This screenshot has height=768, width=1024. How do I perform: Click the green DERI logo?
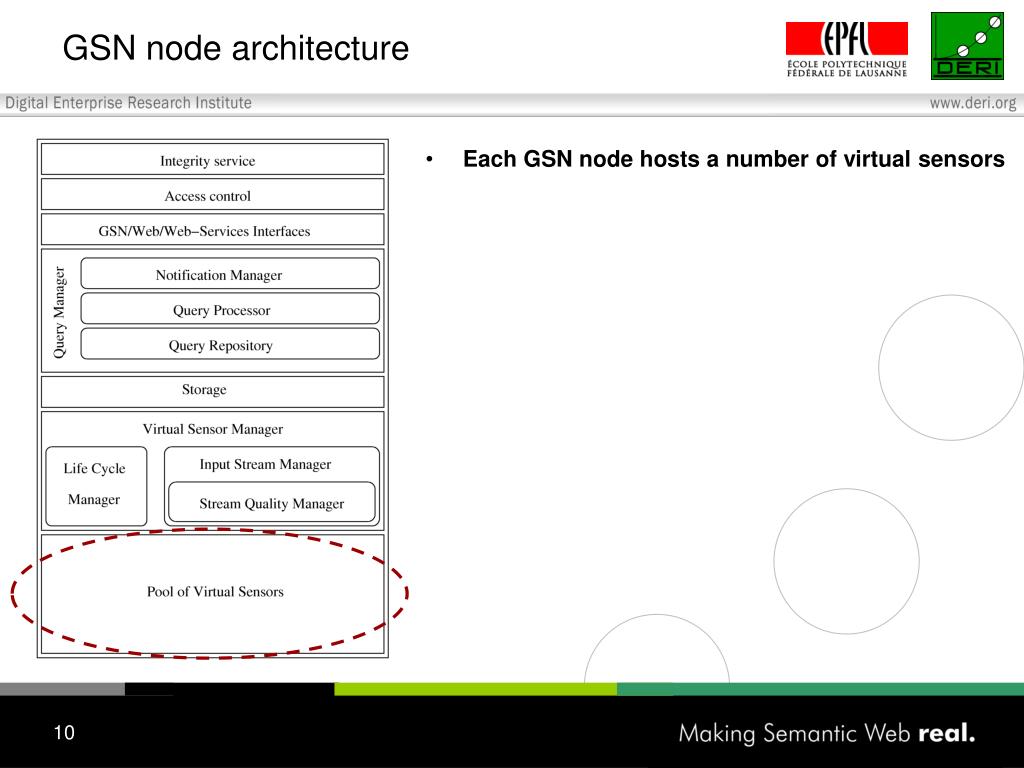[967, 46]
